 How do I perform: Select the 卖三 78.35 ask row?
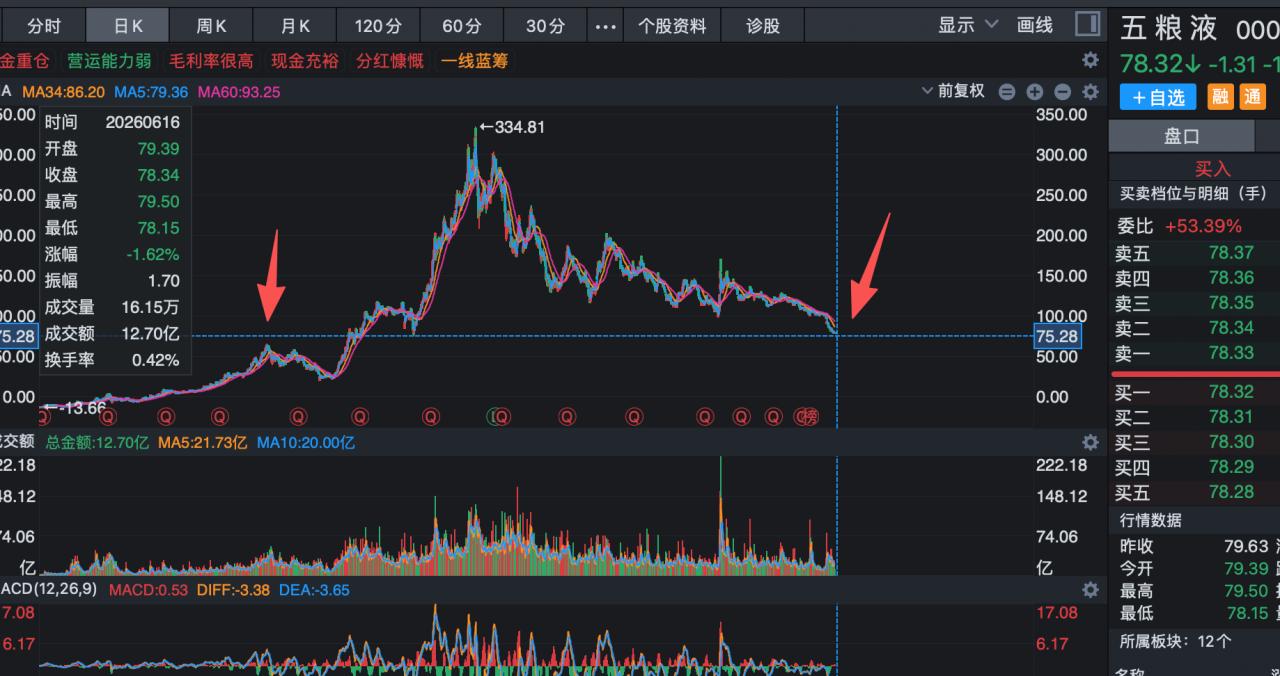point(1194,303)
